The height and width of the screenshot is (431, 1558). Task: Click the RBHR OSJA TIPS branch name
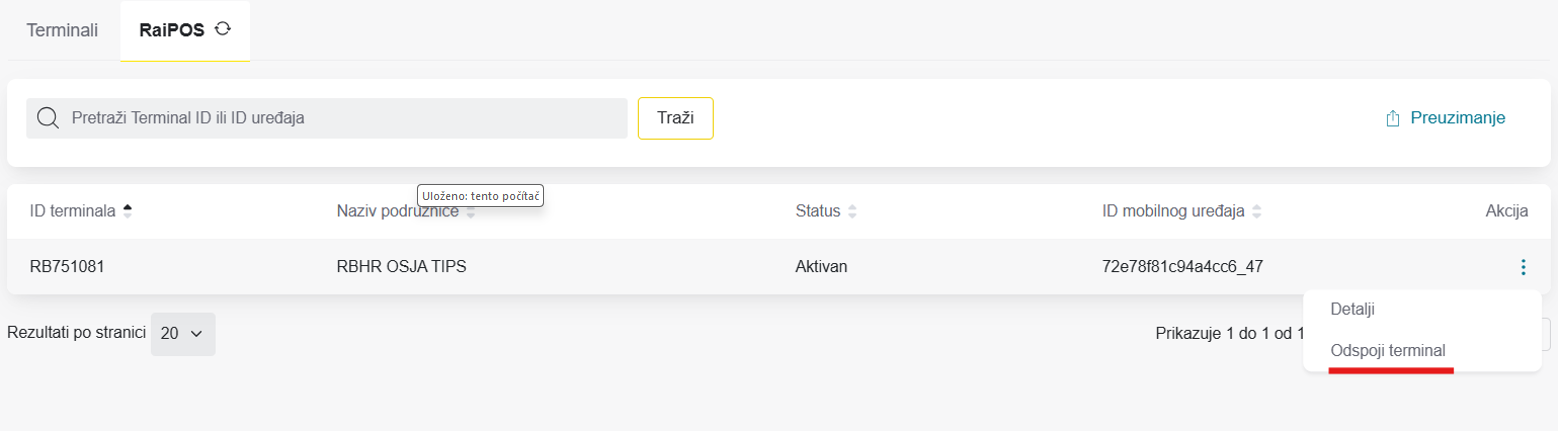click(402, 267)
